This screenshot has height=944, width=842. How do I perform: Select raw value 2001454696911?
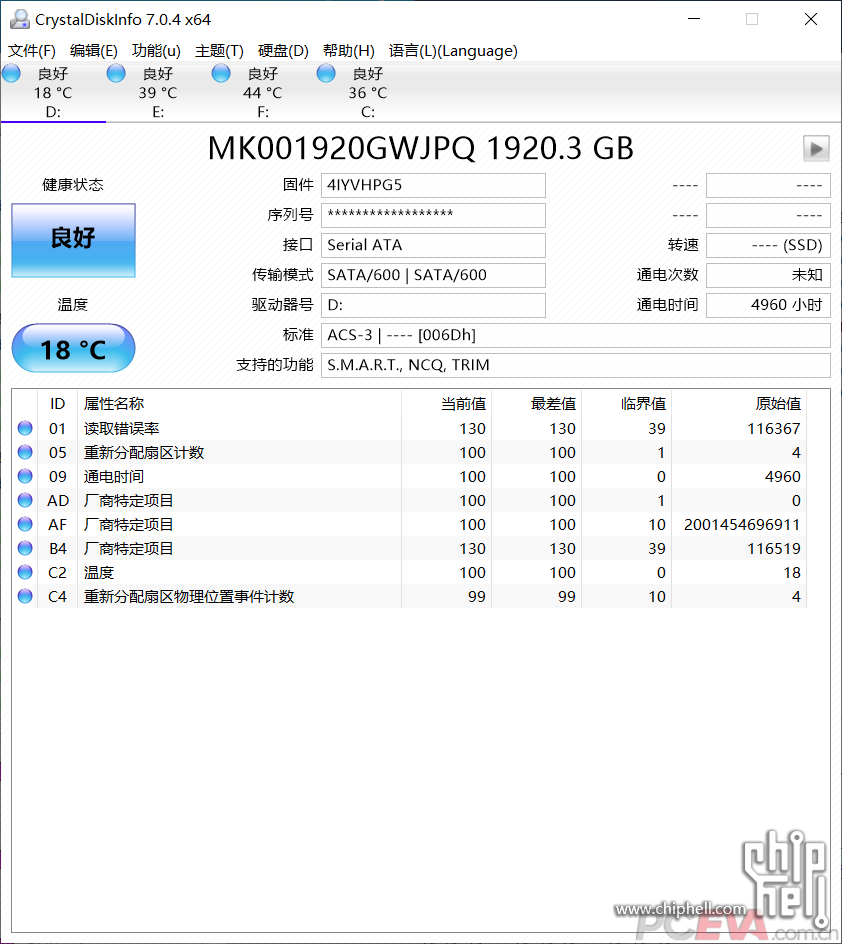[742, 524]
